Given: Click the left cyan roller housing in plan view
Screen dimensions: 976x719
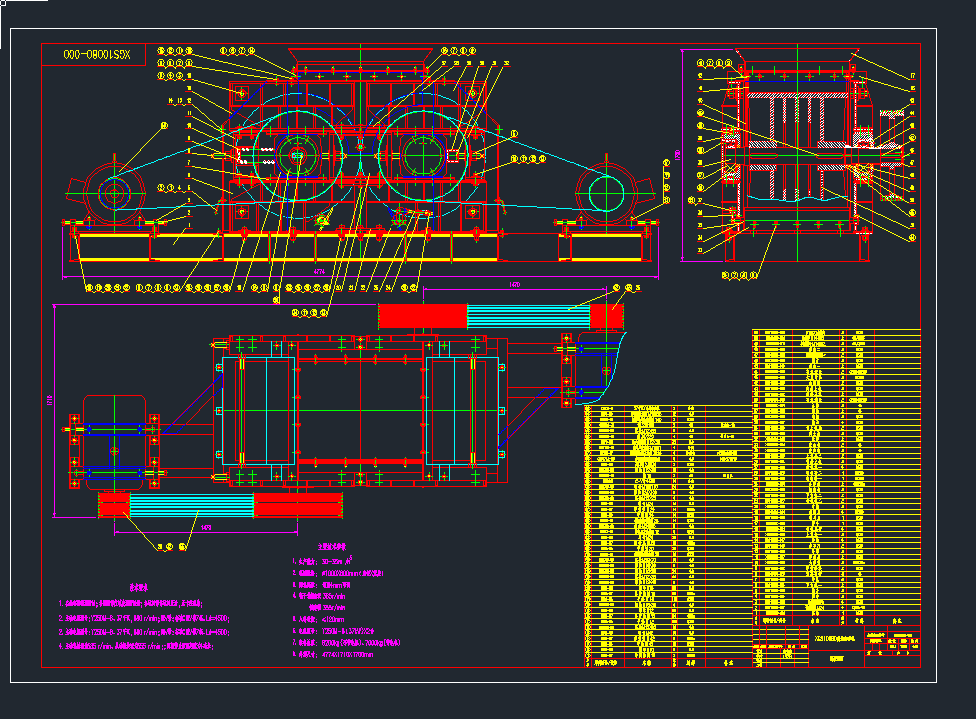Looking at the screenshot, I should pos(256,410).
